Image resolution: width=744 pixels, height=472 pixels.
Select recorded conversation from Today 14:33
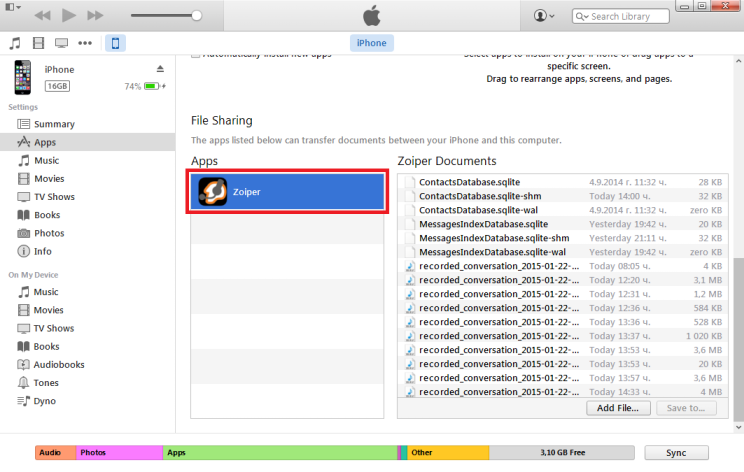563,392
